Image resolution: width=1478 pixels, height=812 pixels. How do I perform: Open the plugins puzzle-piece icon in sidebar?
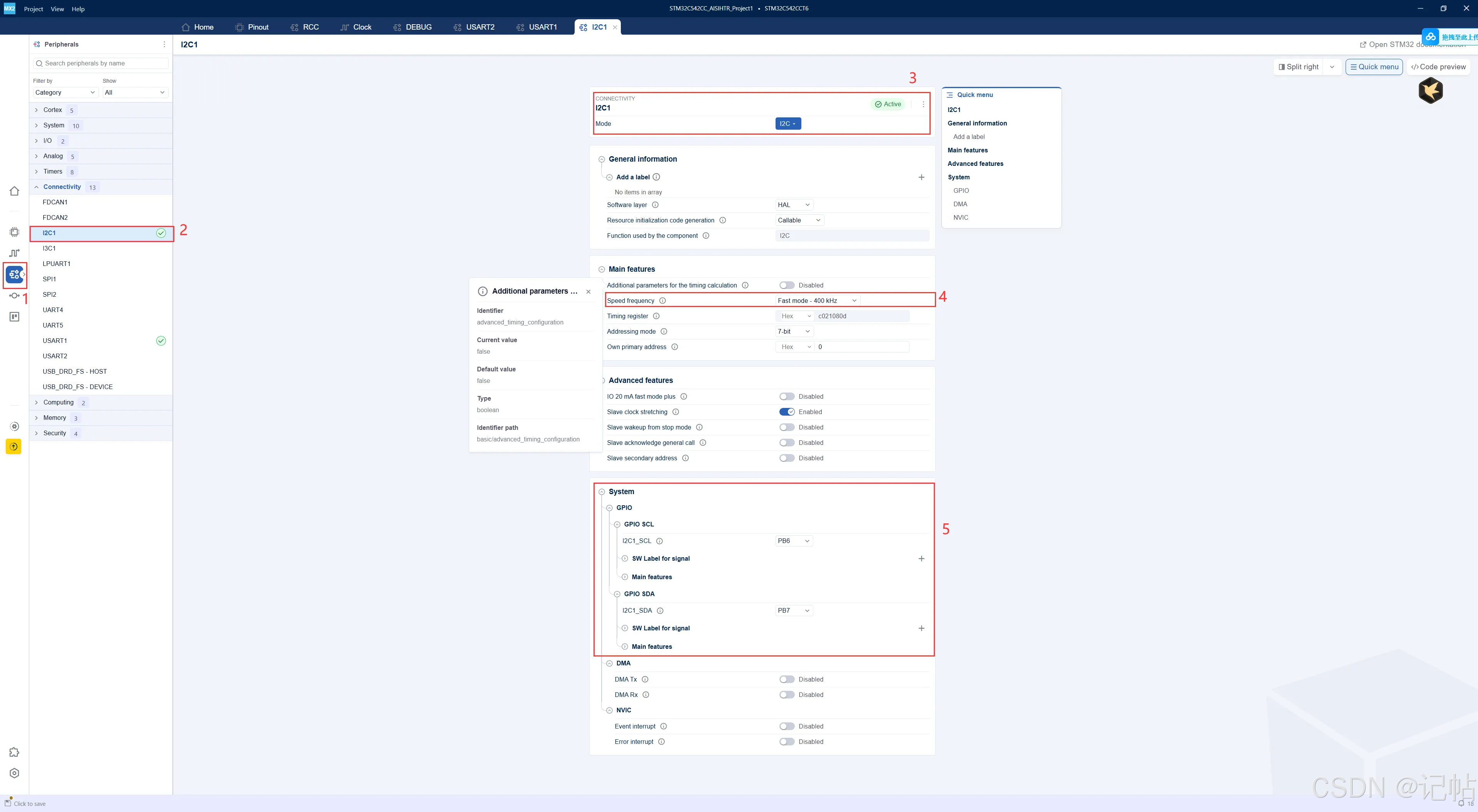[x=14, y=752]
